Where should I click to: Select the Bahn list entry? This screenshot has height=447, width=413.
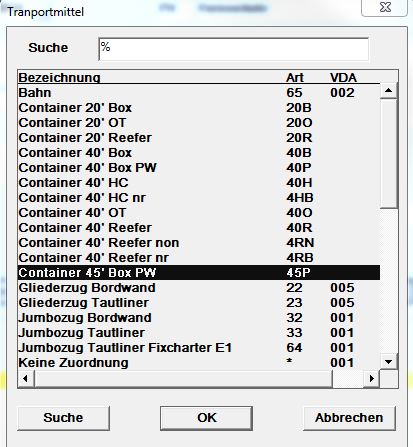tap(199, 92)
